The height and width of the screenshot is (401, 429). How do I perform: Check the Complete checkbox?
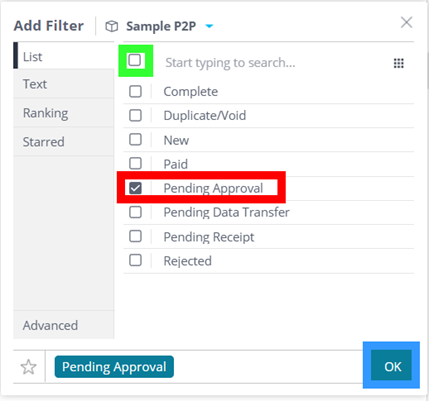coord(135,91)
